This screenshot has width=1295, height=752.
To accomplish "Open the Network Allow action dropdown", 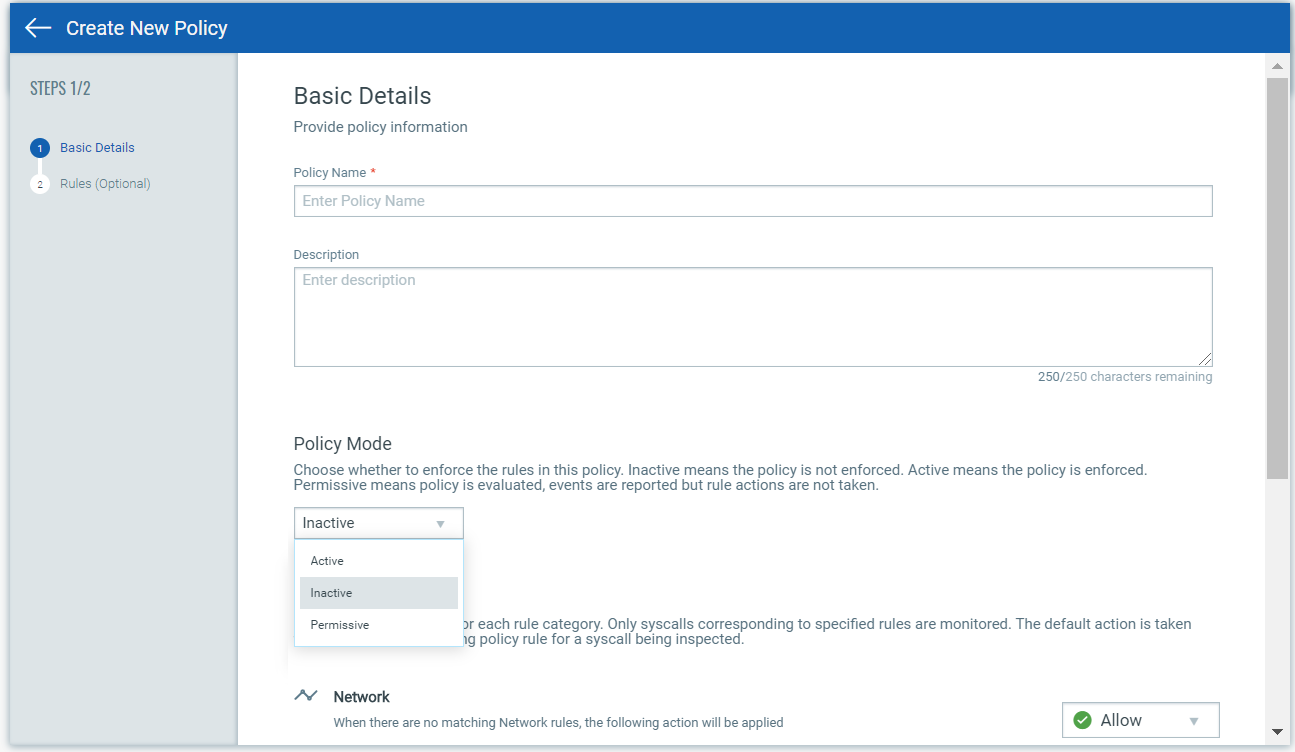I will [1141, 720].
